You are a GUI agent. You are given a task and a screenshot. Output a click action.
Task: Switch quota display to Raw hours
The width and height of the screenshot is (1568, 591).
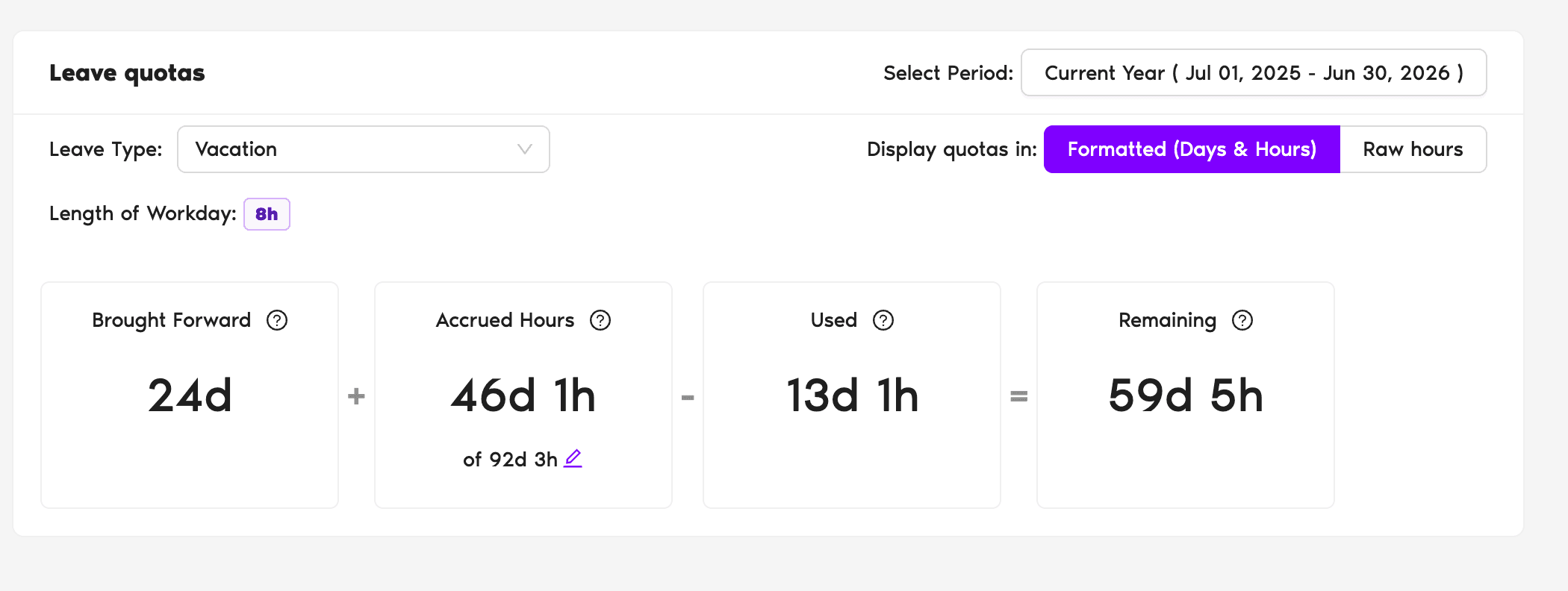[x=1413, y=149]
